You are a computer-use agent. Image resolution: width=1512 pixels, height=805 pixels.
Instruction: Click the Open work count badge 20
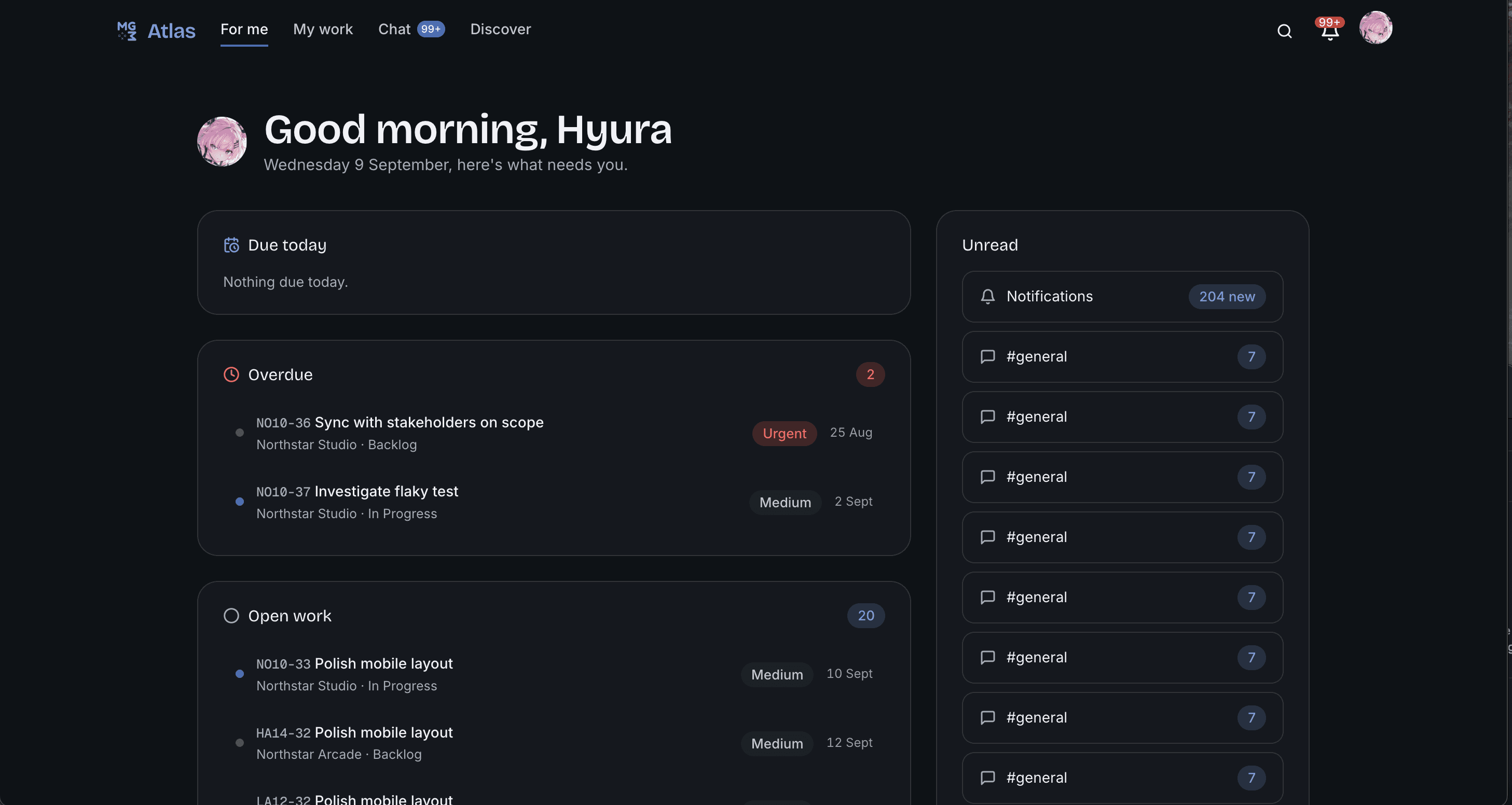tap(866, 616)
